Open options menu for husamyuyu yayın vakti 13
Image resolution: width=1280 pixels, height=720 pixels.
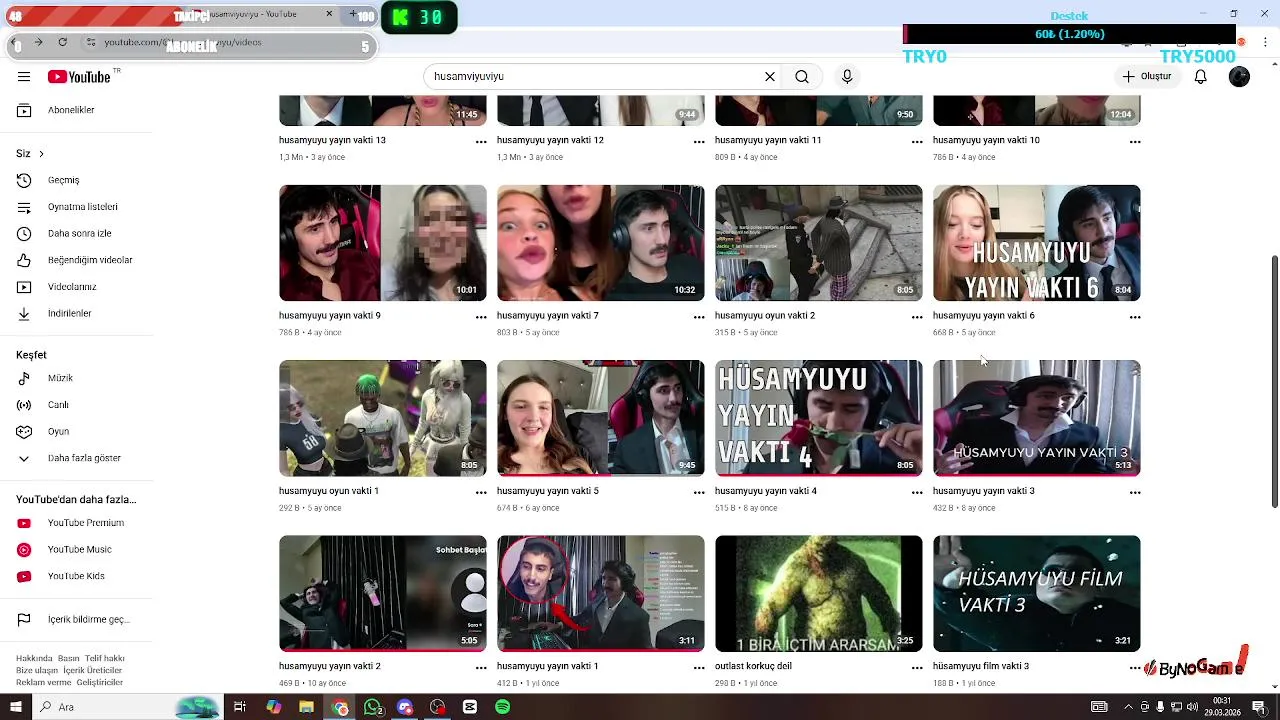(x=481, y=142)
